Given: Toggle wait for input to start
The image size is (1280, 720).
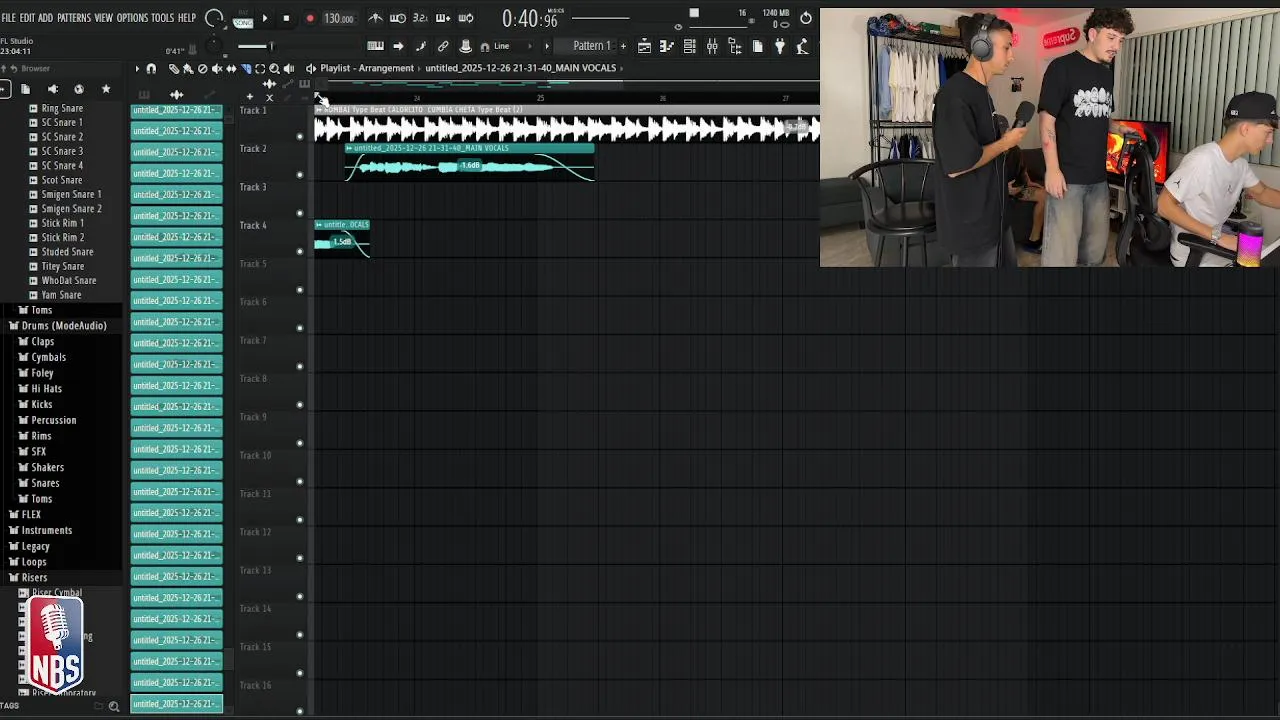Looking at the screenshot, I should point(398,18).
